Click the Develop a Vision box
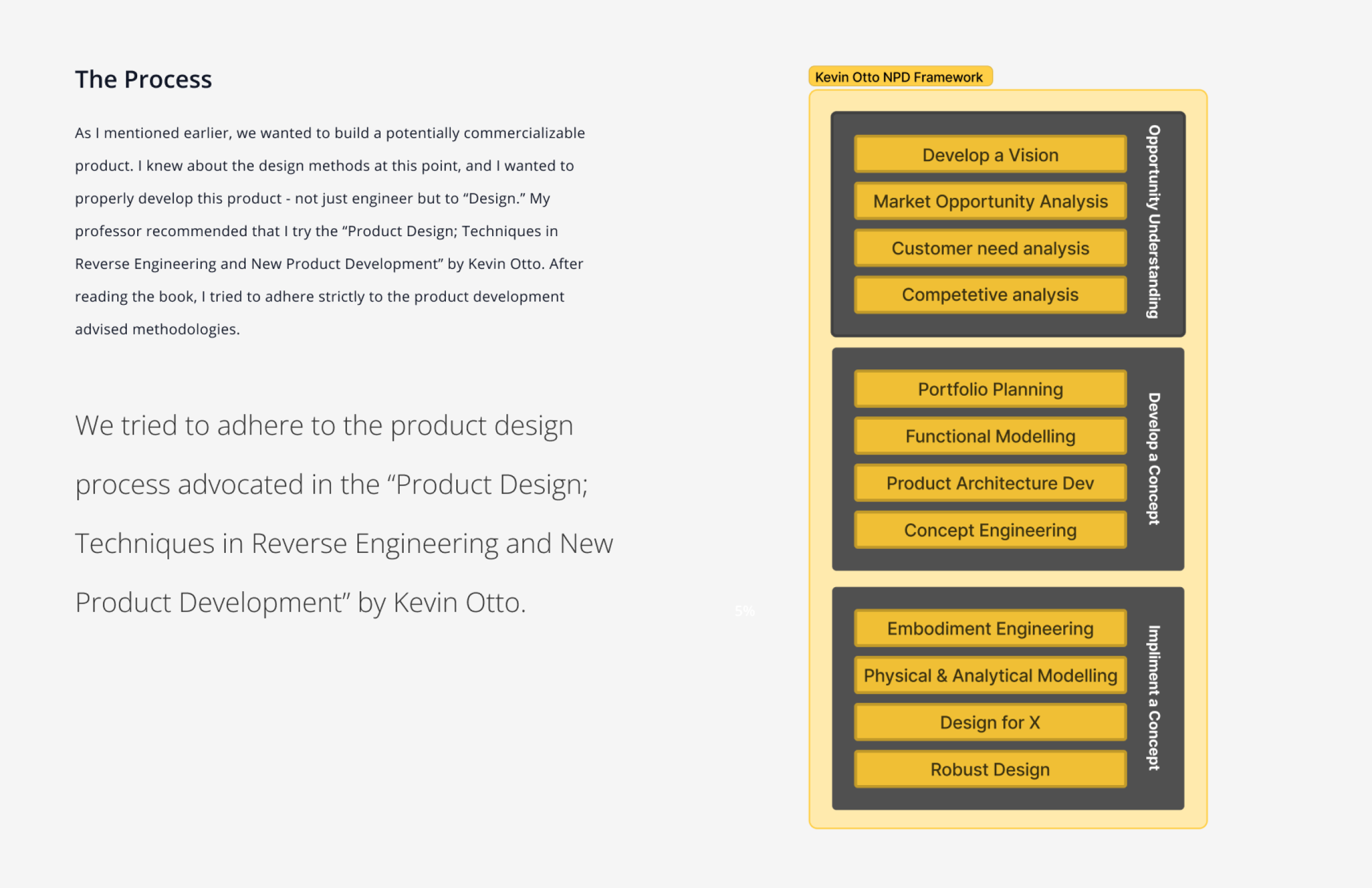This screenshot has height=888, width=1372. click(x=990, y=154)
